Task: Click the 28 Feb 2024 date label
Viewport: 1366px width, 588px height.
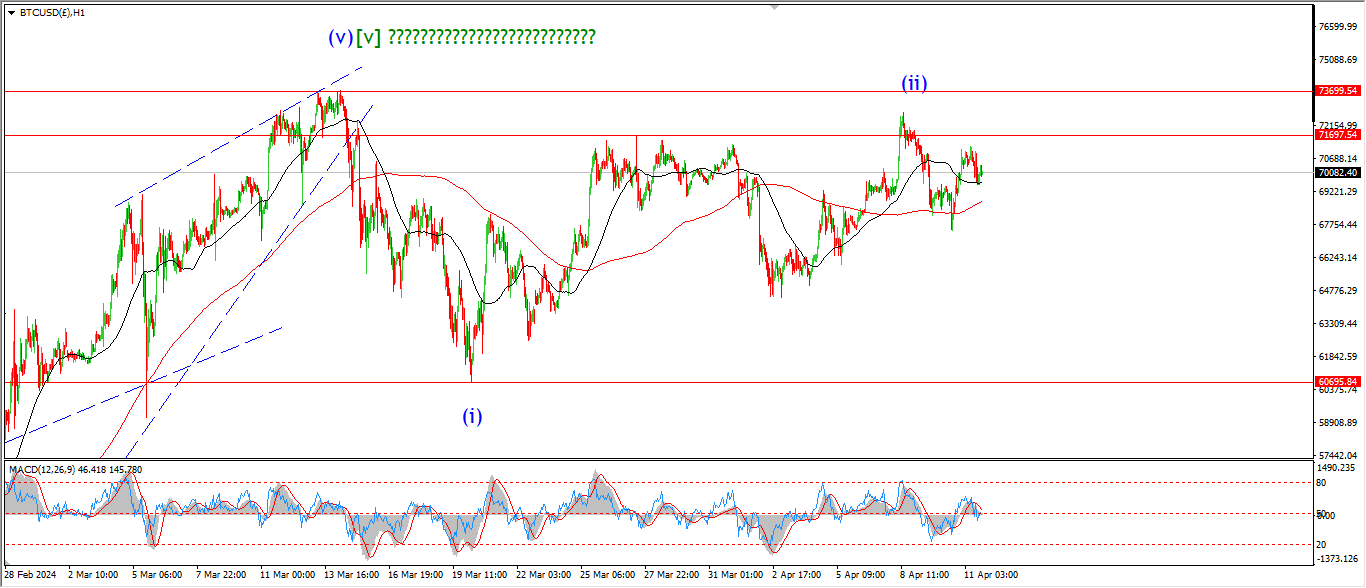Action: tap(32, 575)
